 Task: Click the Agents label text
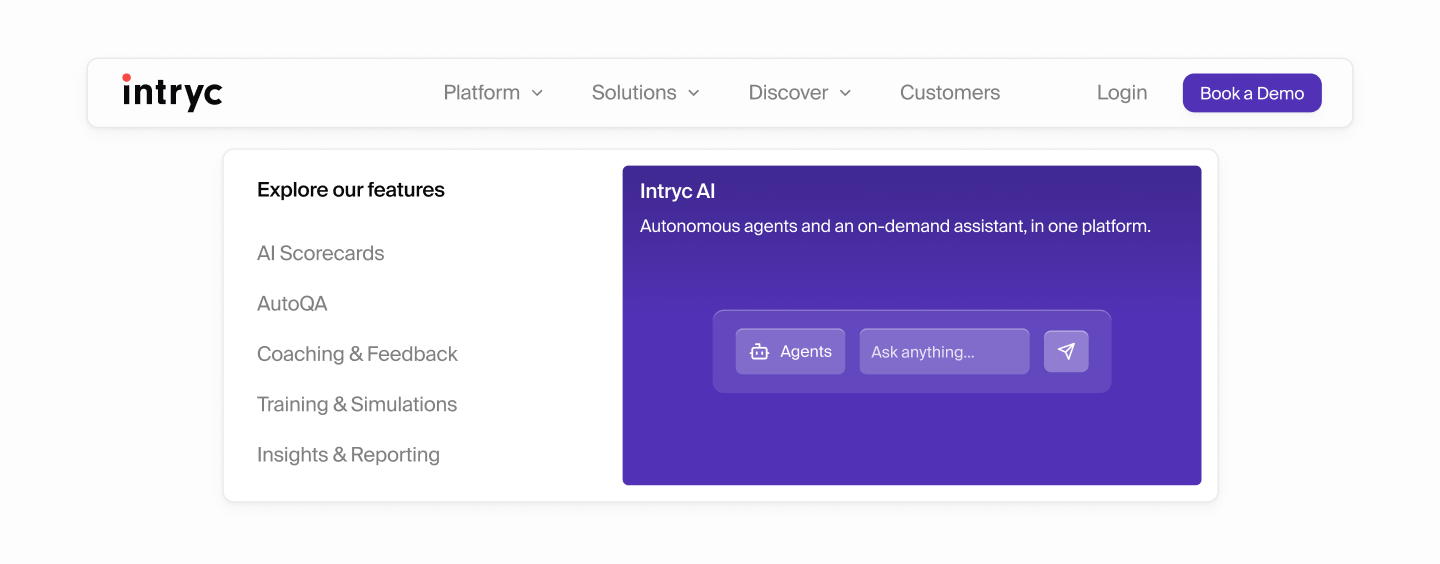point(806,352)
